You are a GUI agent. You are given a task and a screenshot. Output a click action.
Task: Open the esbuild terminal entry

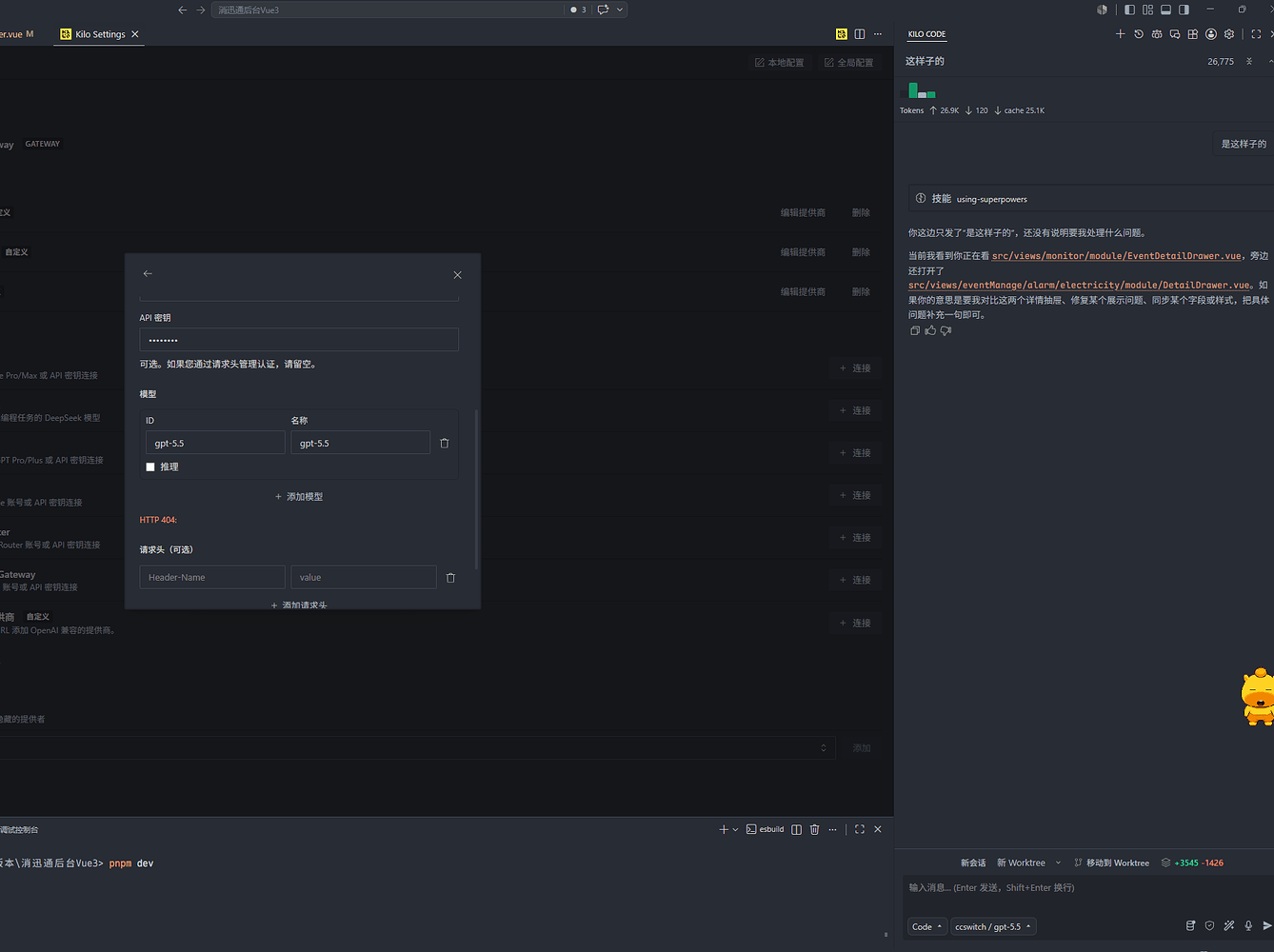pyautogui.click(x=766, y=829)
